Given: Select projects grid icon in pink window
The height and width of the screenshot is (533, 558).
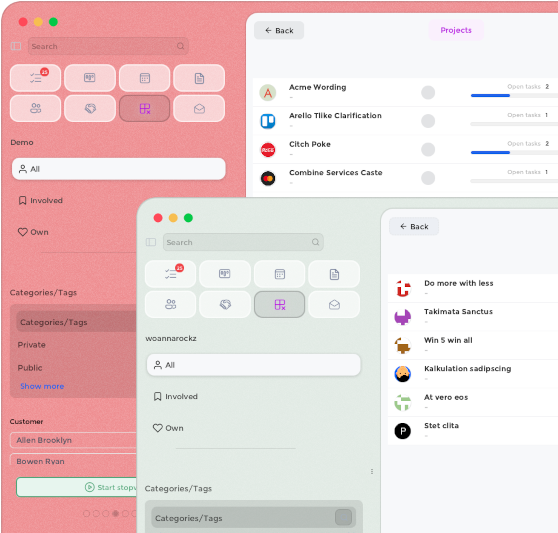Looking at the screenshot, I should 144,108.
